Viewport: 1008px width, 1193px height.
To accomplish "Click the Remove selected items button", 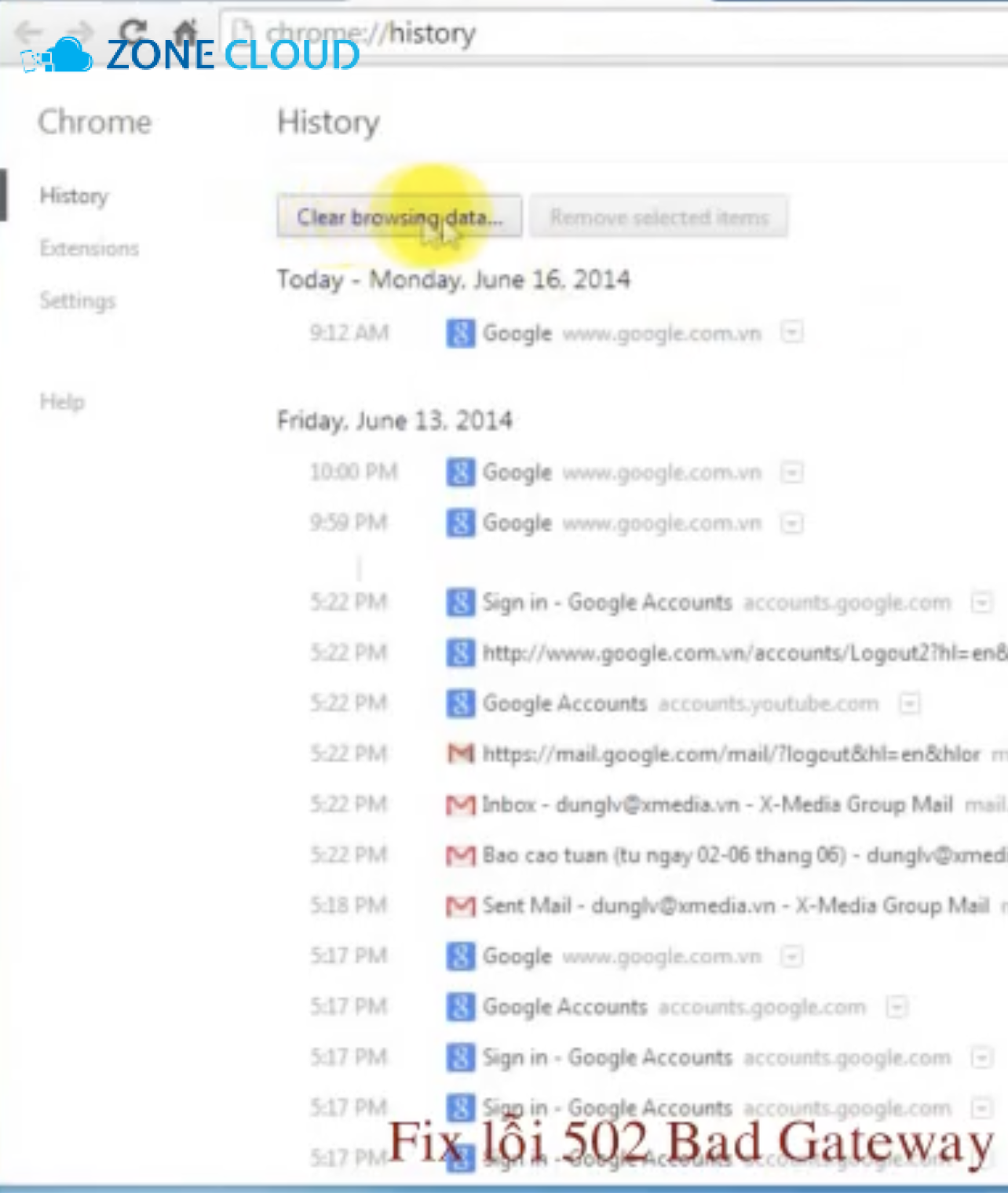I will pos(659,217).
